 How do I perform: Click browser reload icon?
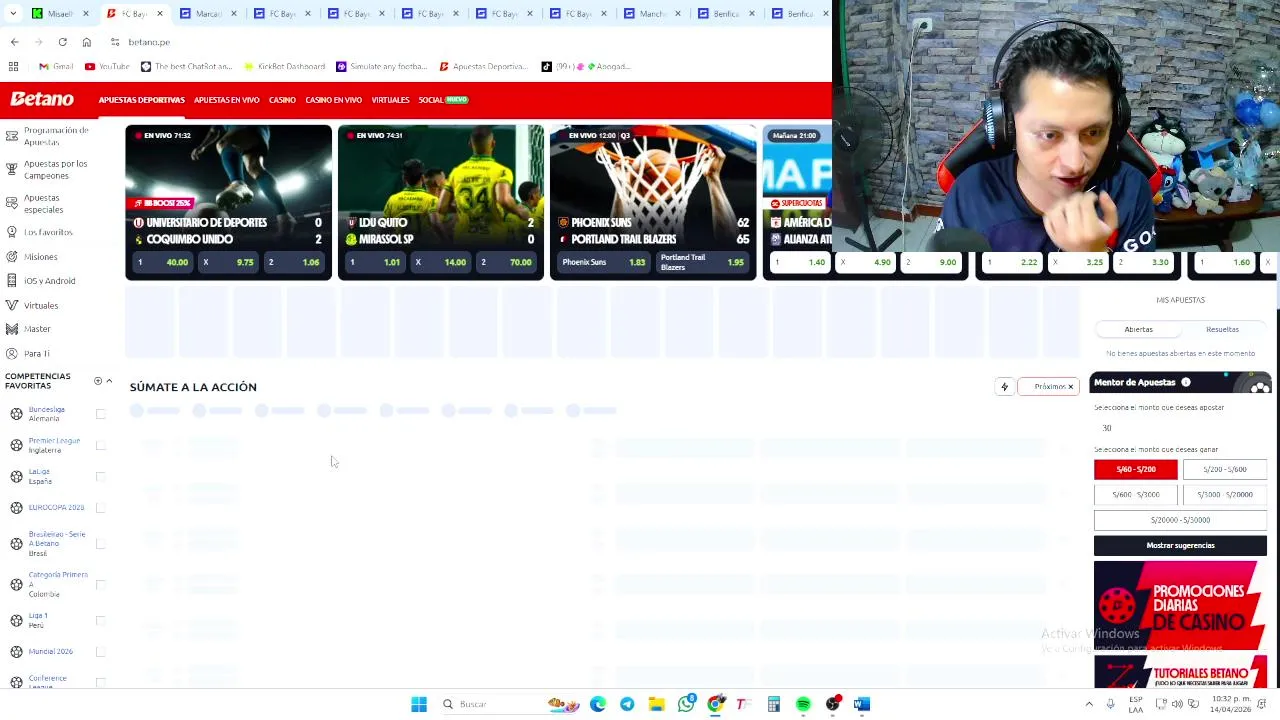click(x=62, y=42)
